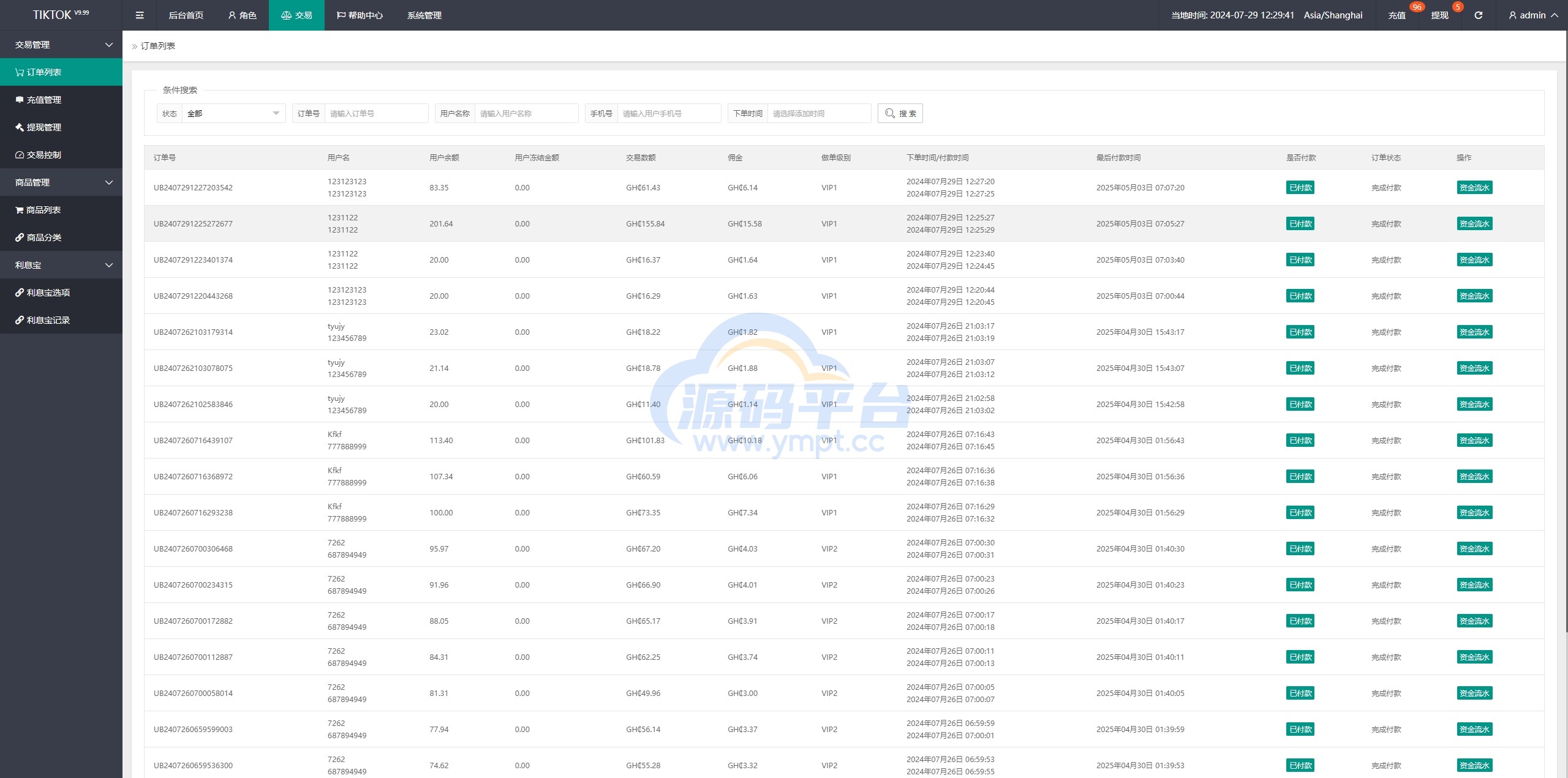This screenshot has width=1568, height=778.
Task: Click the Asia/Shanghai timezone label
Action: (x=1333, y=15)
